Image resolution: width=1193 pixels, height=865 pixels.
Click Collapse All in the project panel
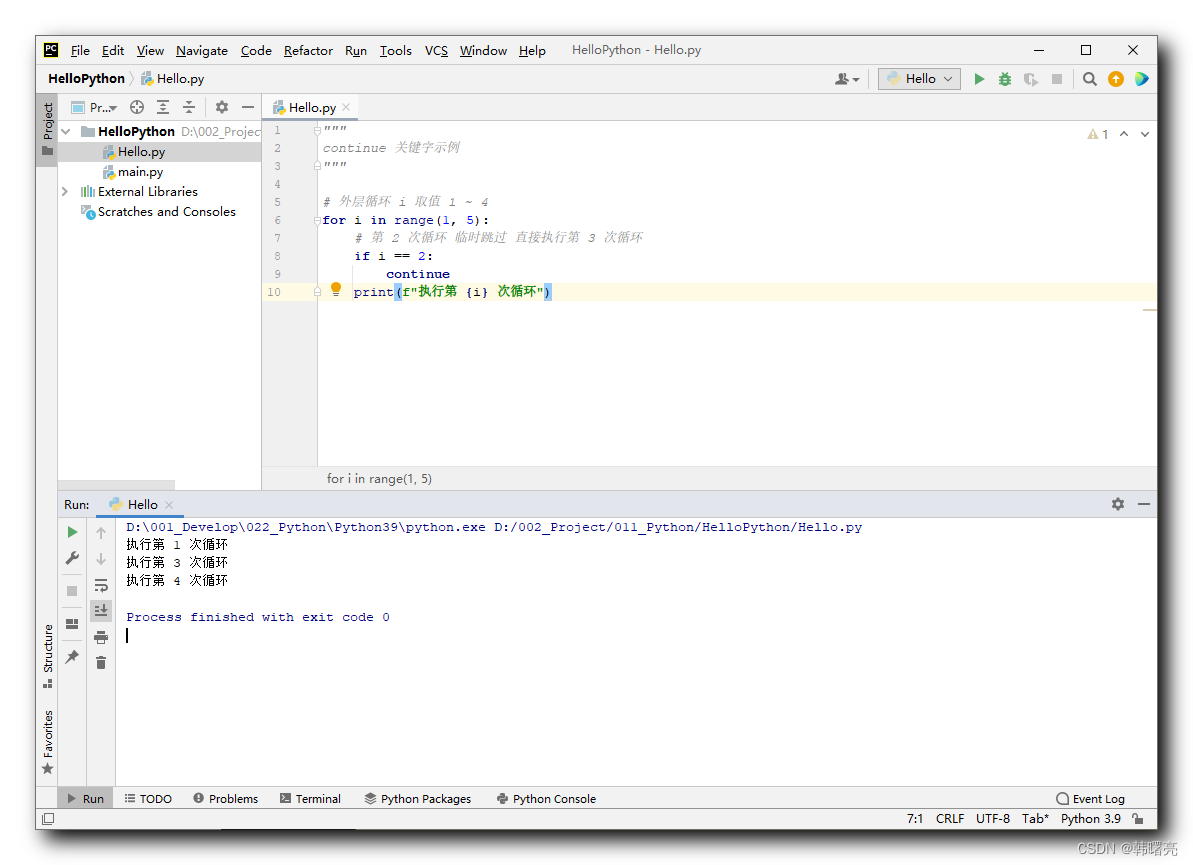click(x=189, y=107)
